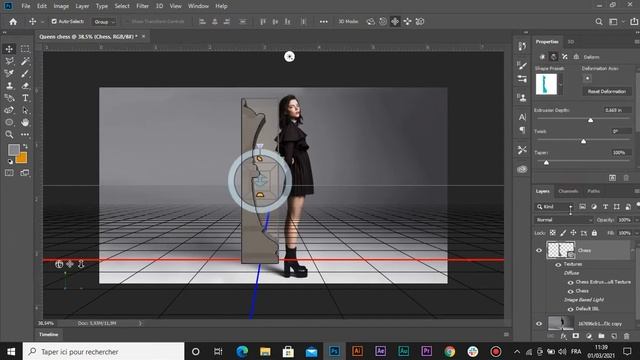Toggle lock transparent pixels icon

(x=552, y=233)
